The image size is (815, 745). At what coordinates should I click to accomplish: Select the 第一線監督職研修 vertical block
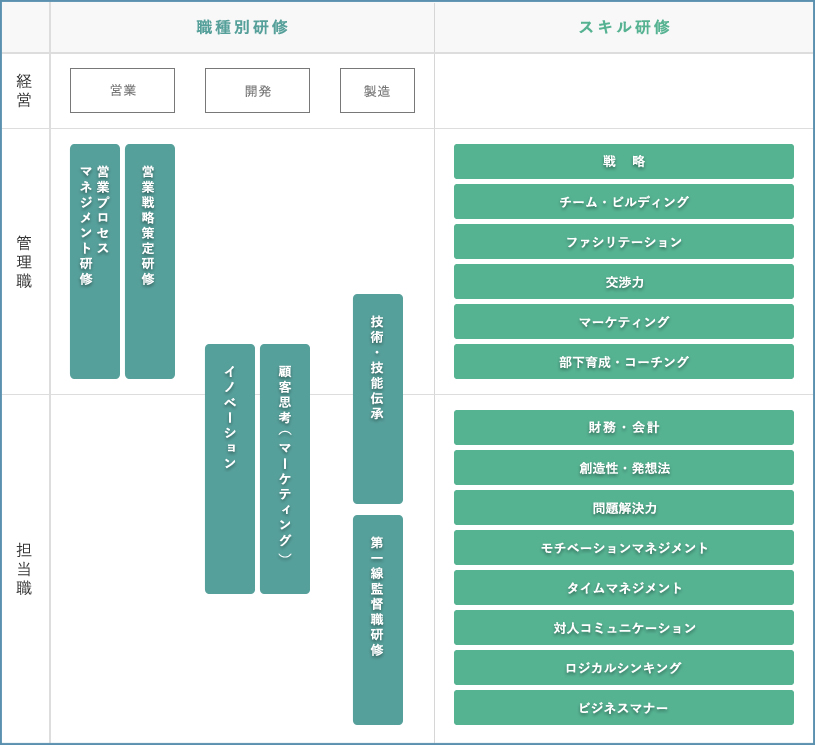click(378, 620)
